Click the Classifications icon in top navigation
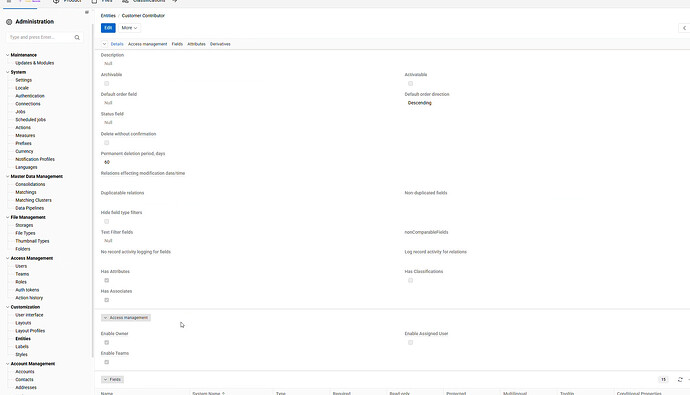 (125, 1)
